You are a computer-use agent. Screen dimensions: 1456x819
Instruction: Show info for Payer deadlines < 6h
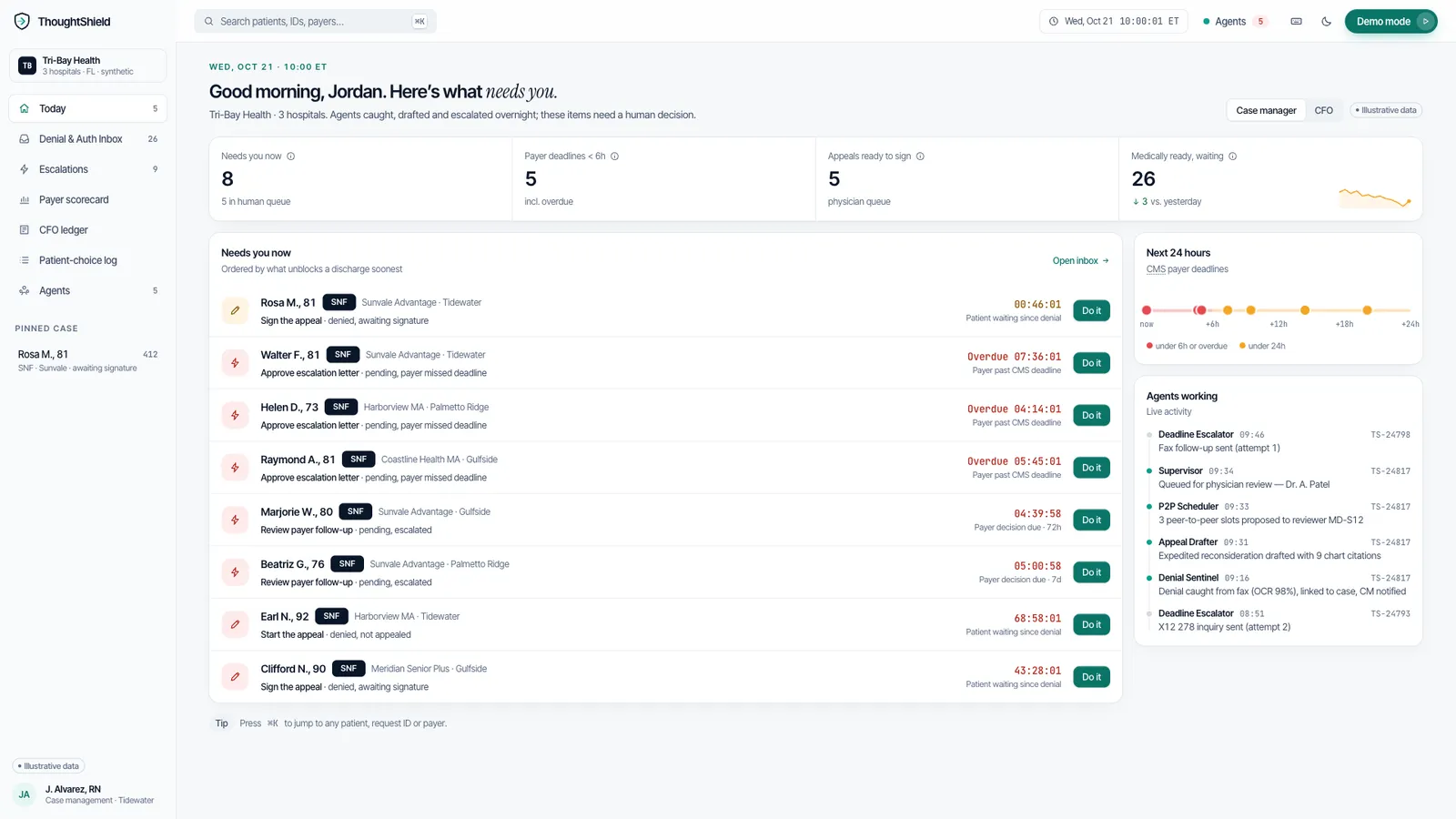[x=615, y=157]
